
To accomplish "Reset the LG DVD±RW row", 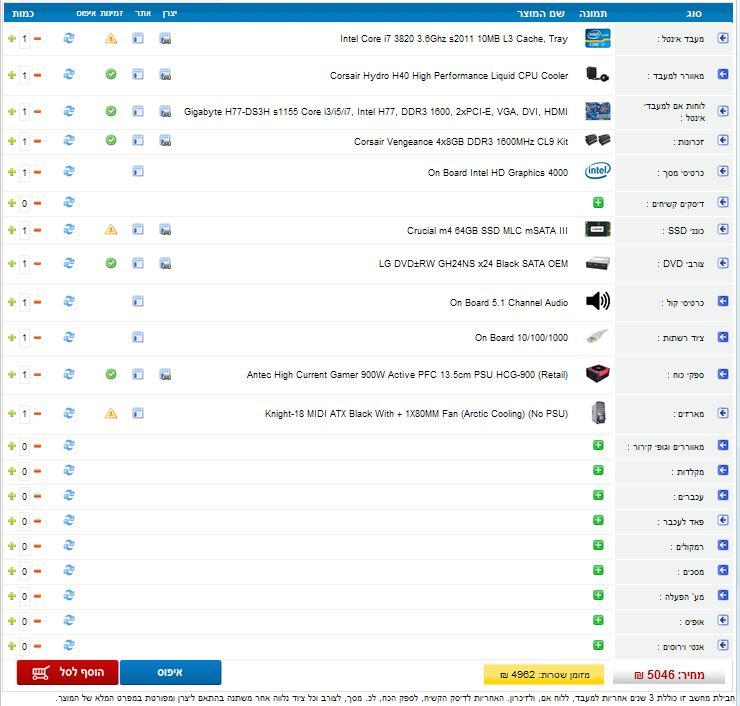I will 69,263.
